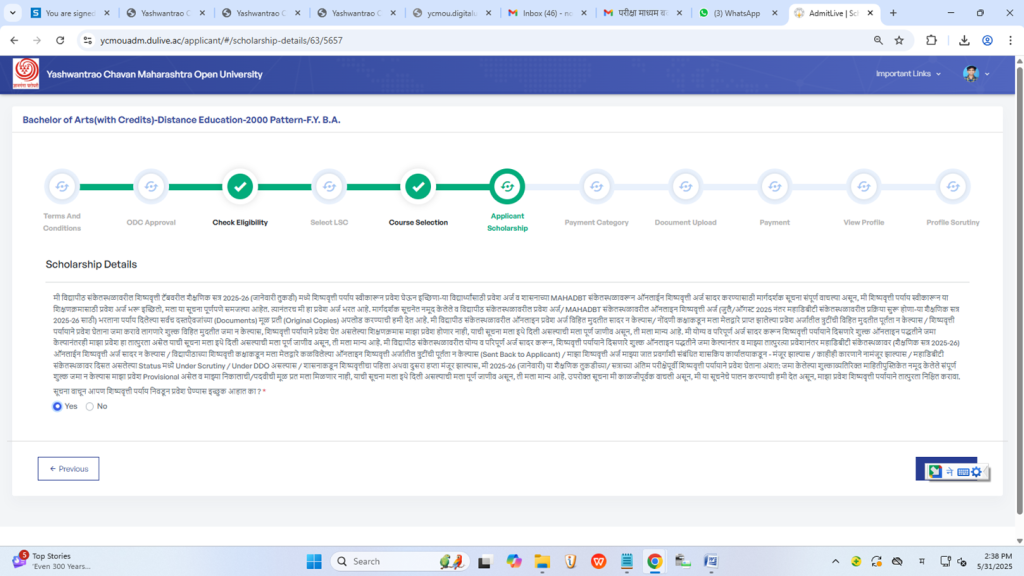The width and height of the screenshot is (1024, 576).
Task: Select the Yes radio button
Action: tap(58, 406)
